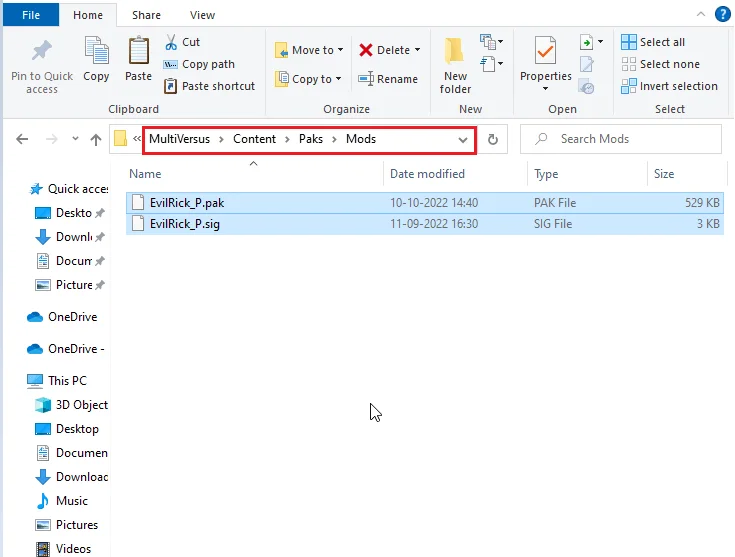Select This PC in the sidebar
735x557 pixels.
pyautogui.click(x=57, y=381)
